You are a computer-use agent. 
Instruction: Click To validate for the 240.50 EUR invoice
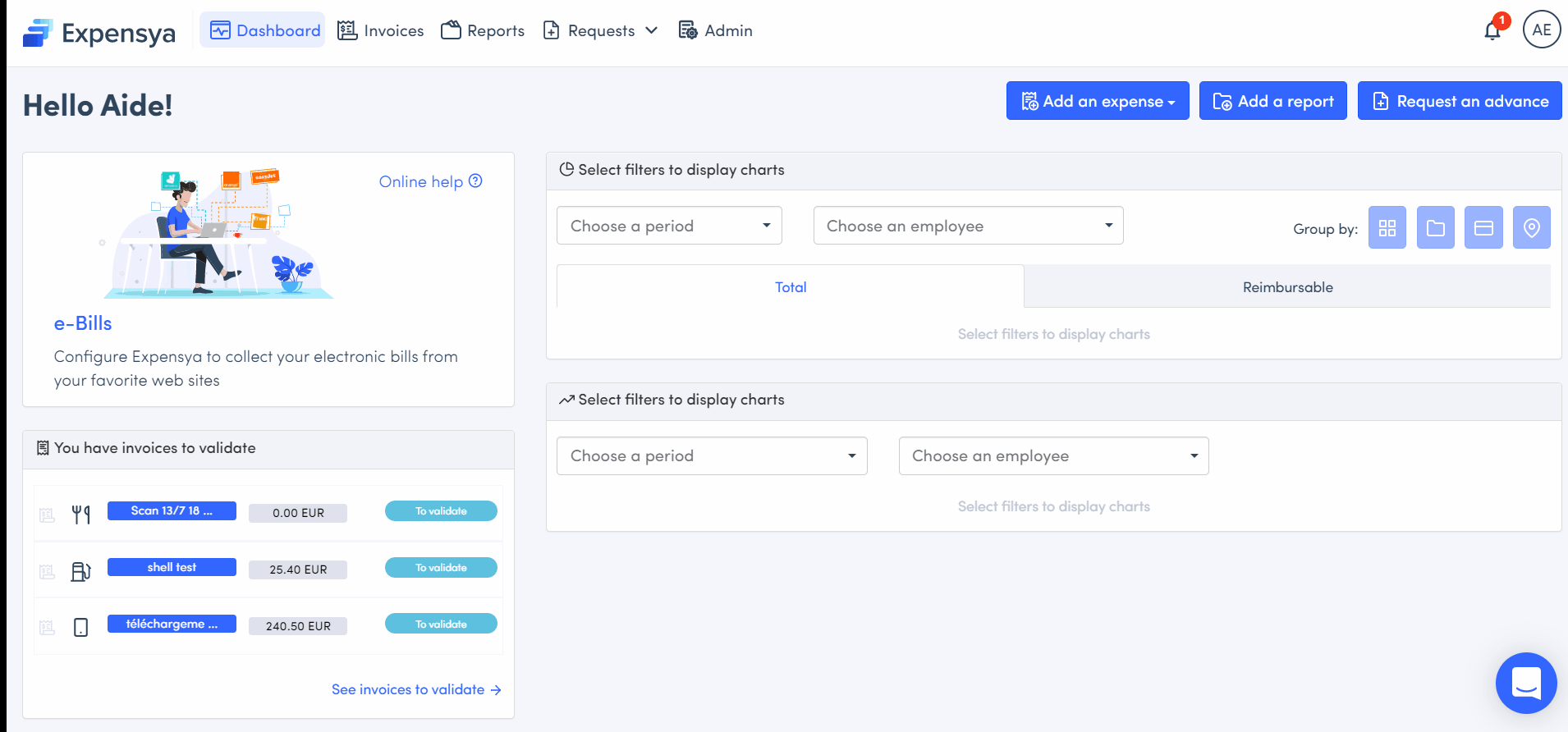(x=441, y=624)
